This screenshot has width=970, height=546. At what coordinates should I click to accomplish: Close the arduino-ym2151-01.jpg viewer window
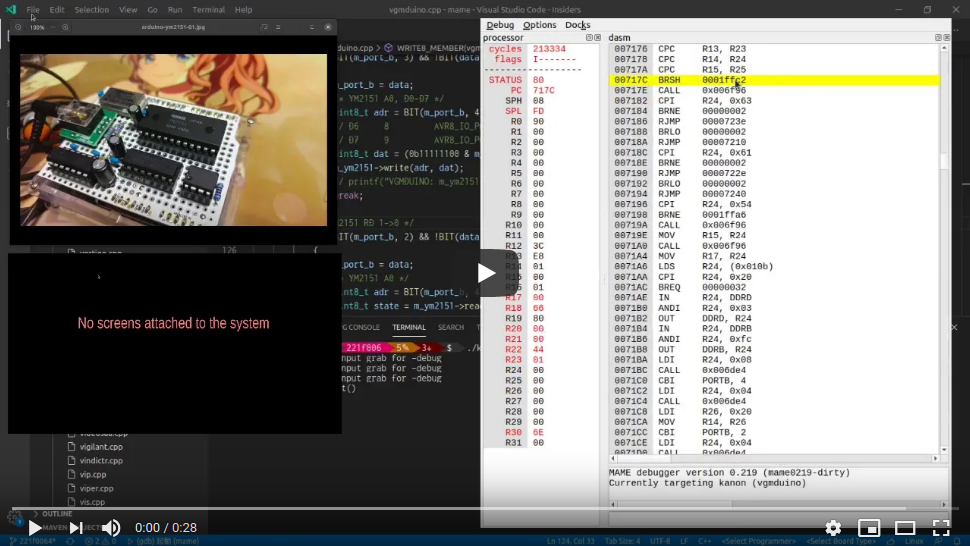point(328,27)
